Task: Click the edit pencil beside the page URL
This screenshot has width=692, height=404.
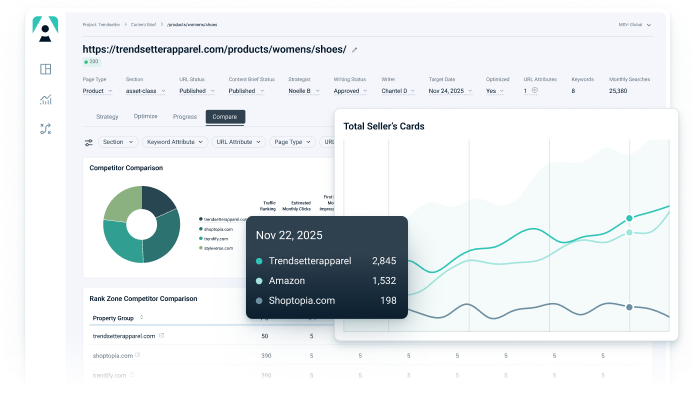Action: click(354, 49)
